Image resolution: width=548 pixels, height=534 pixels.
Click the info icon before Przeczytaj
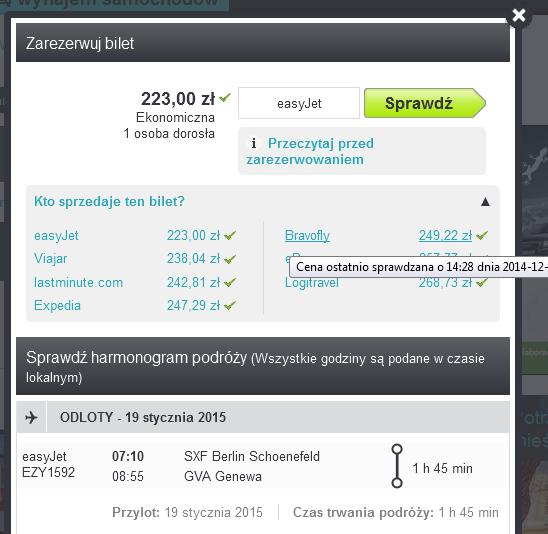[254, 143]
